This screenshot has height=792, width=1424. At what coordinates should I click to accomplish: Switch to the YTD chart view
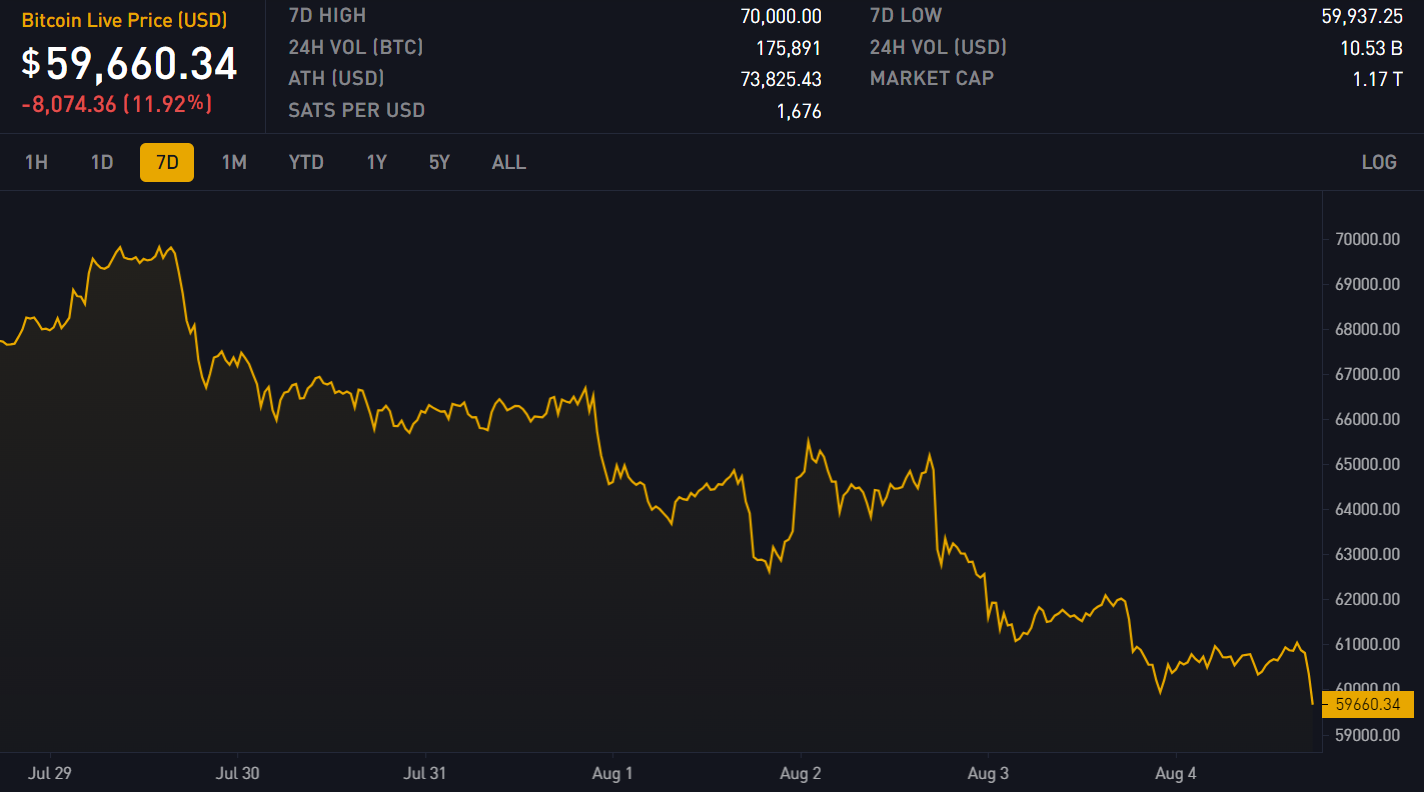click(306, 162)
